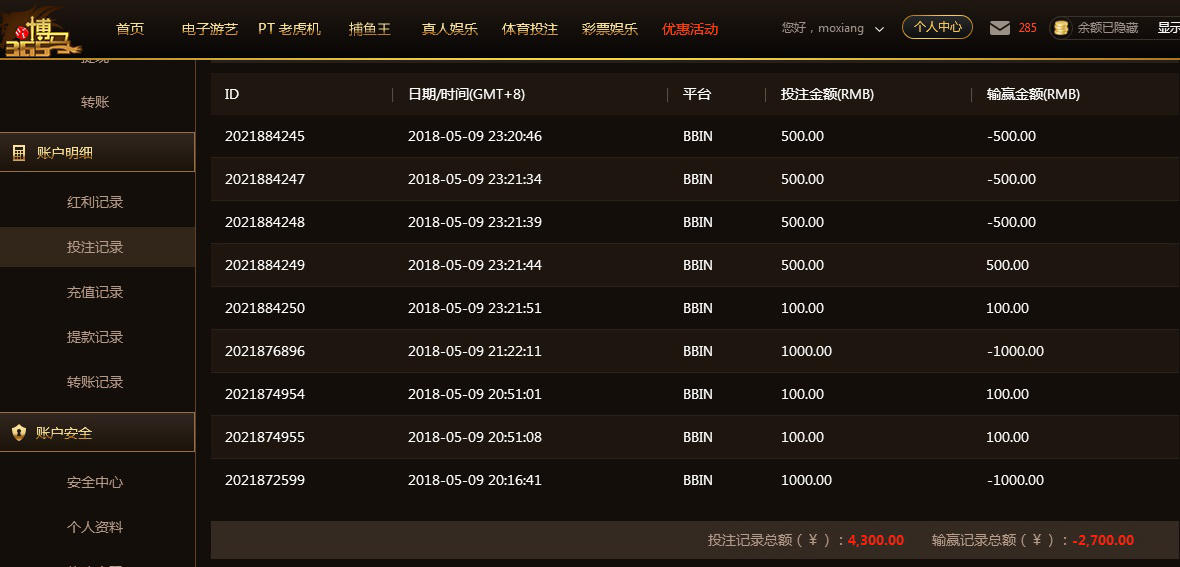Select 捕鱼王 in the top menu
Viewport: 1180px width, 567px height.
tap(370, 29)
